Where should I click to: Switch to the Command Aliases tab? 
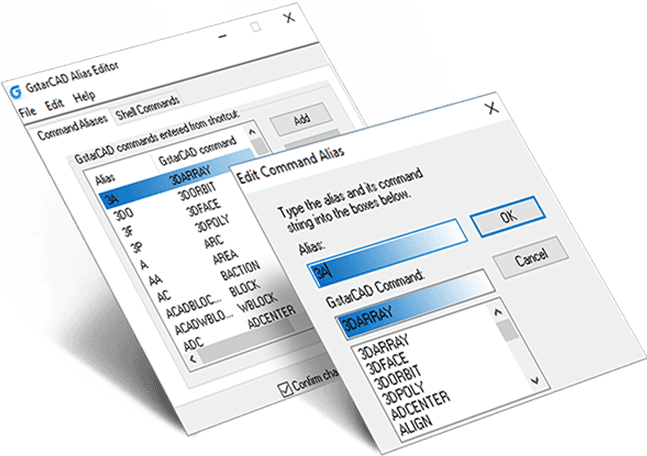click(72, 128)
